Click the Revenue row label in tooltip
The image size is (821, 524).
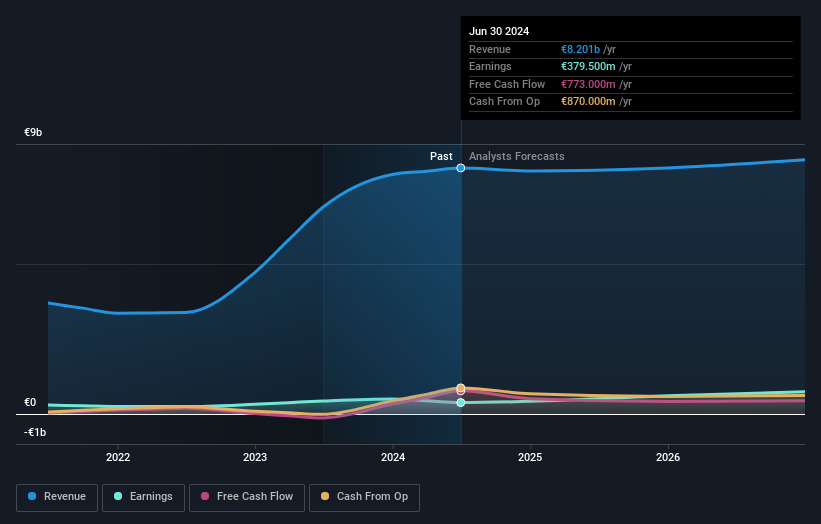pyautogui.click(x=490, y=49)
